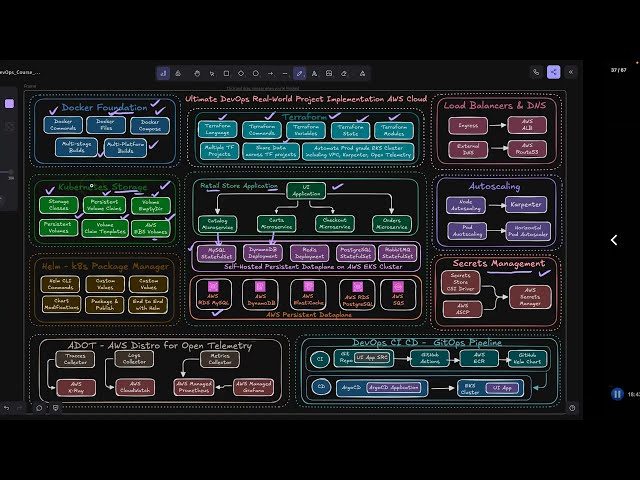Click the slider handle in left panel
Viewport: 640px width, 480px height.
11,172
